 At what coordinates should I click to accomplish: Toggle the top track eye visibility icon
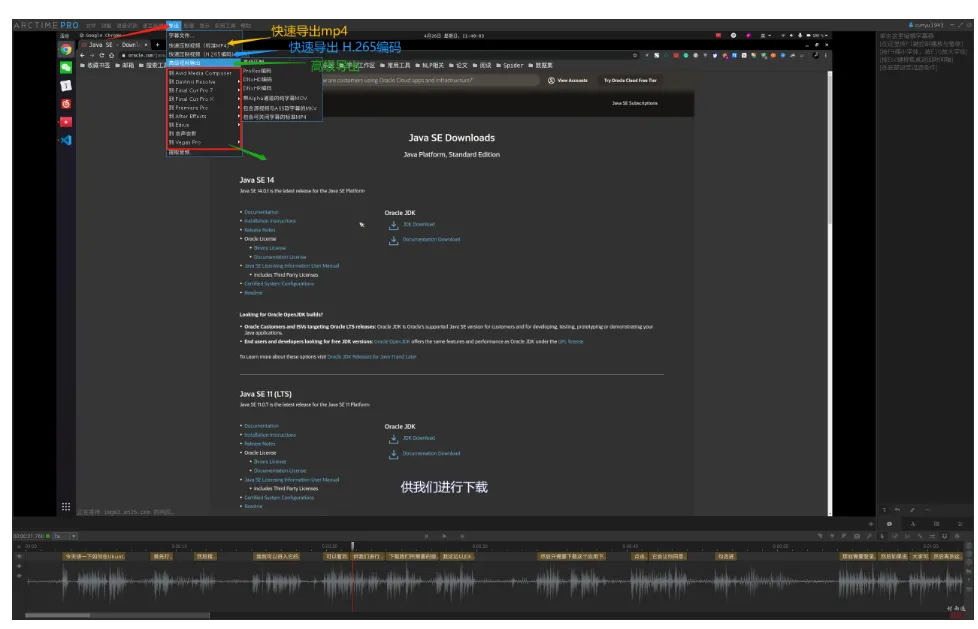tap(19, 556)
